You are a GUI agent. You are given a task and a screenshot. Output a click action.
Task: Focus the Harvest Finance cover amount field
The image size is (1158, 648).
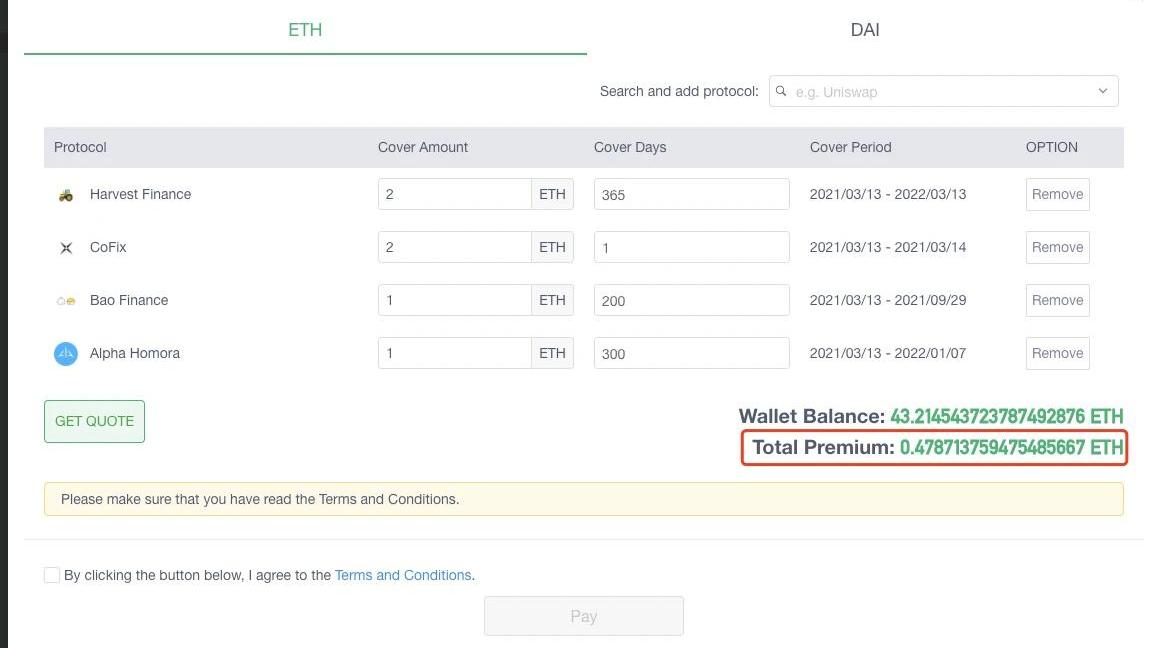454,194
